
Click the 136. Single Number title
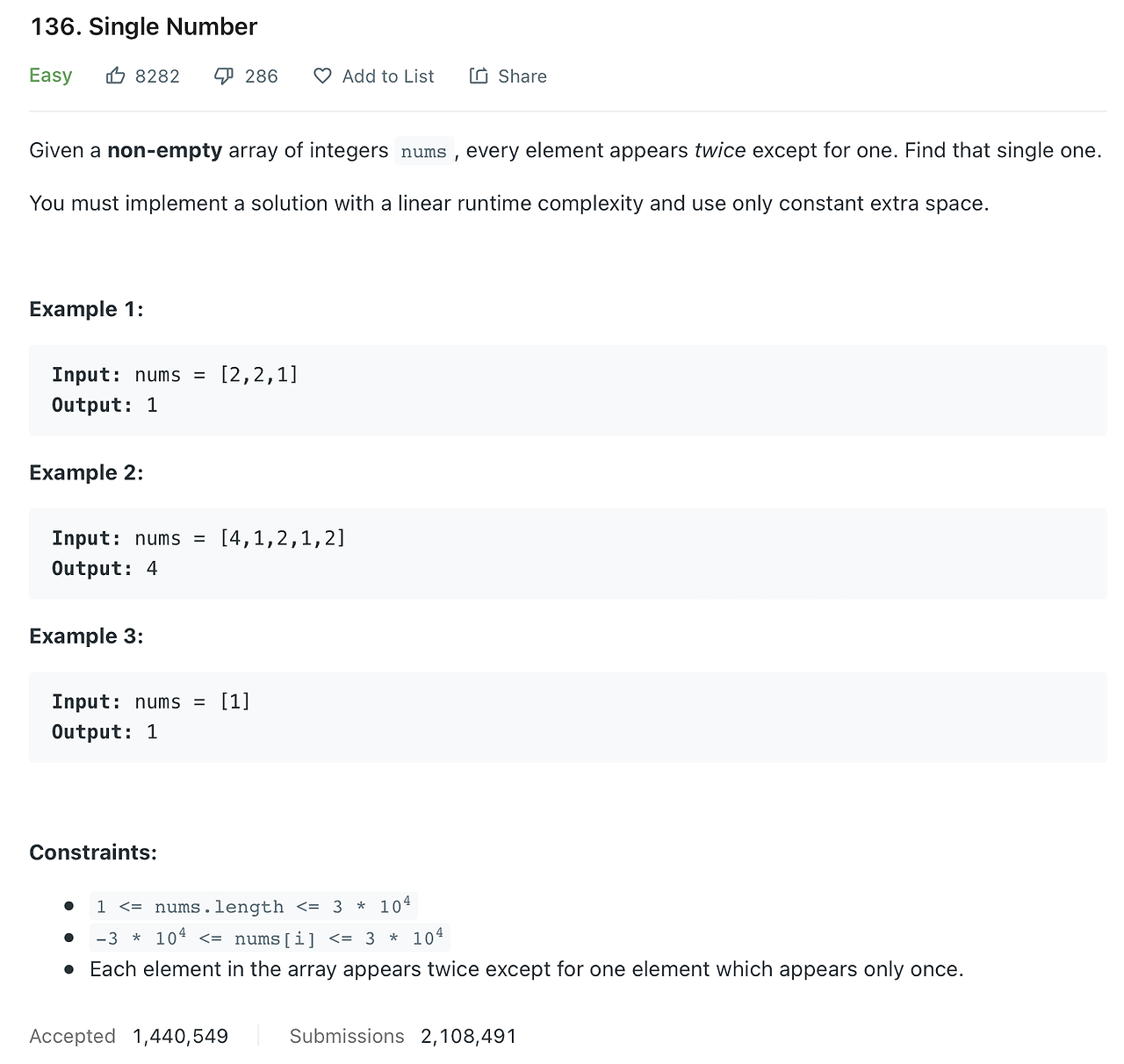(x=144, y=26)
